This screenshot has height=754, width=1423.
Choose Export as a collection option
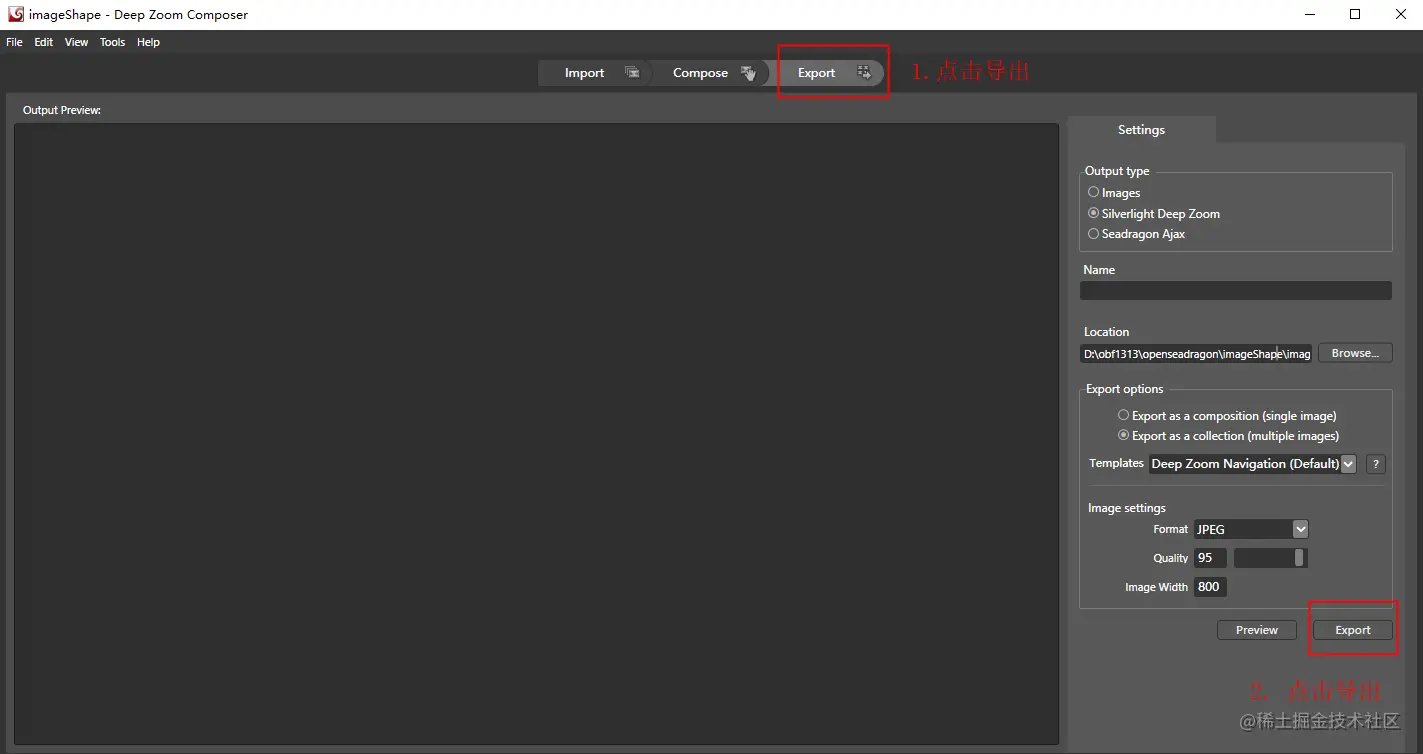1228,436
